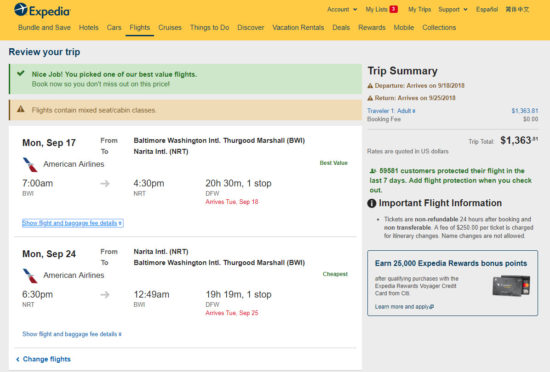Click the Expedia Rewards Voyager credit card image

pyautogui.click(x=511, y=285)
